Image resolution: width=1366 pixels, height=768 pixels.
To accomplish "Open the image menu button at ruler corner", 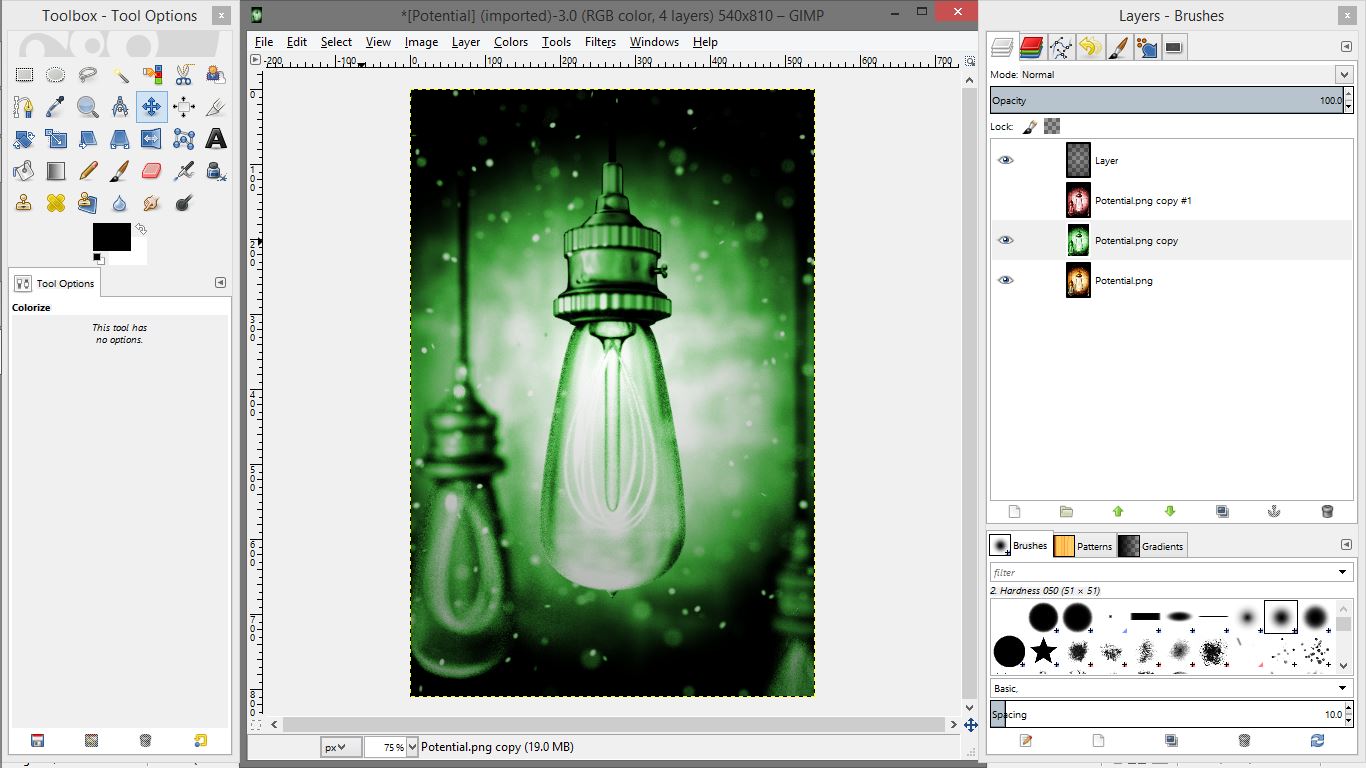I will point(256,60).
